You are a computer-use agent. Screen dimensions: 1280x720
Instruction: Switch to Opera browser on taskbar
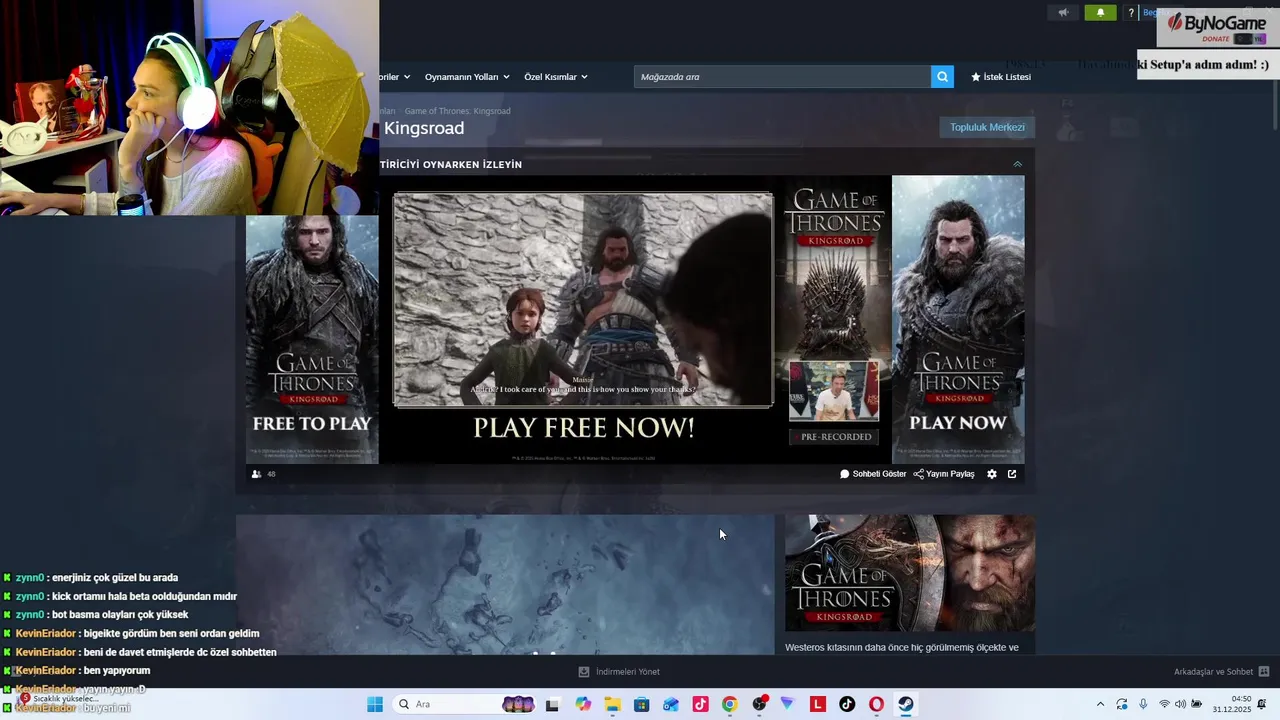tap(876, 704)
